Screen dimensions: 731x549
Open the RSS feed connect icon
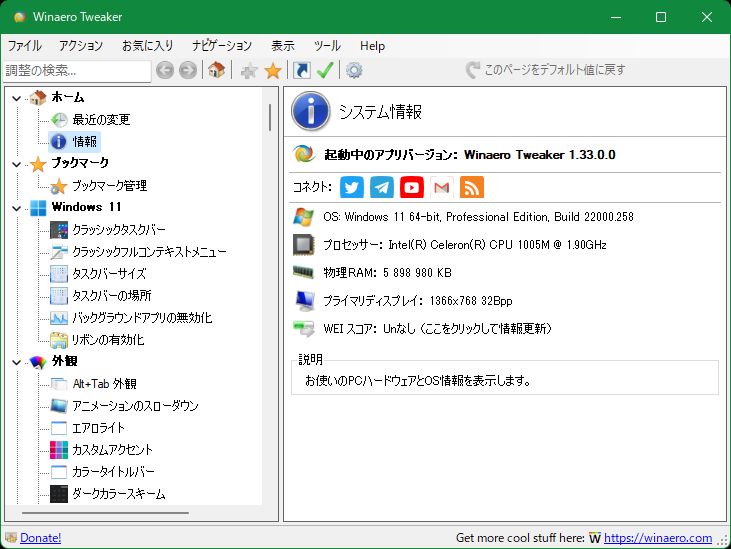click(471, 187)
